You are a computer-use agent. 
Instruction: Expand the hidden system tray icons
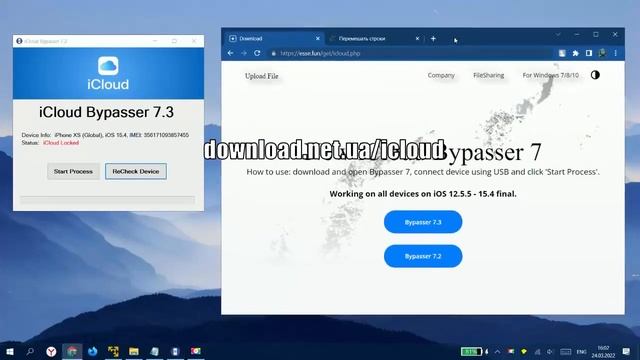tap(498, 351)
